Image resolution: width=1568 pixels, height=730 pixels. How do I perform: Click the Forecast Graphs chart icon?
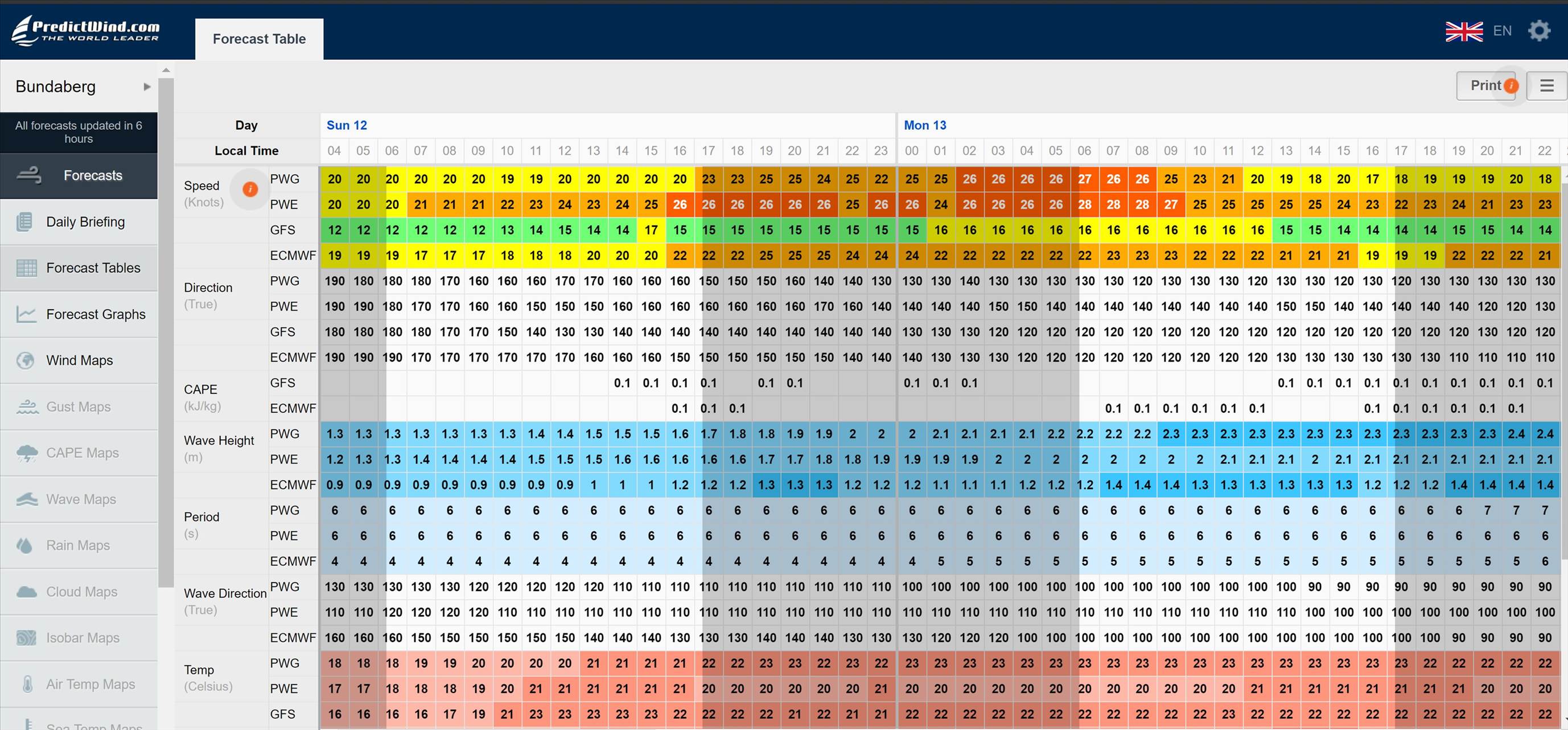coord(26,314)
